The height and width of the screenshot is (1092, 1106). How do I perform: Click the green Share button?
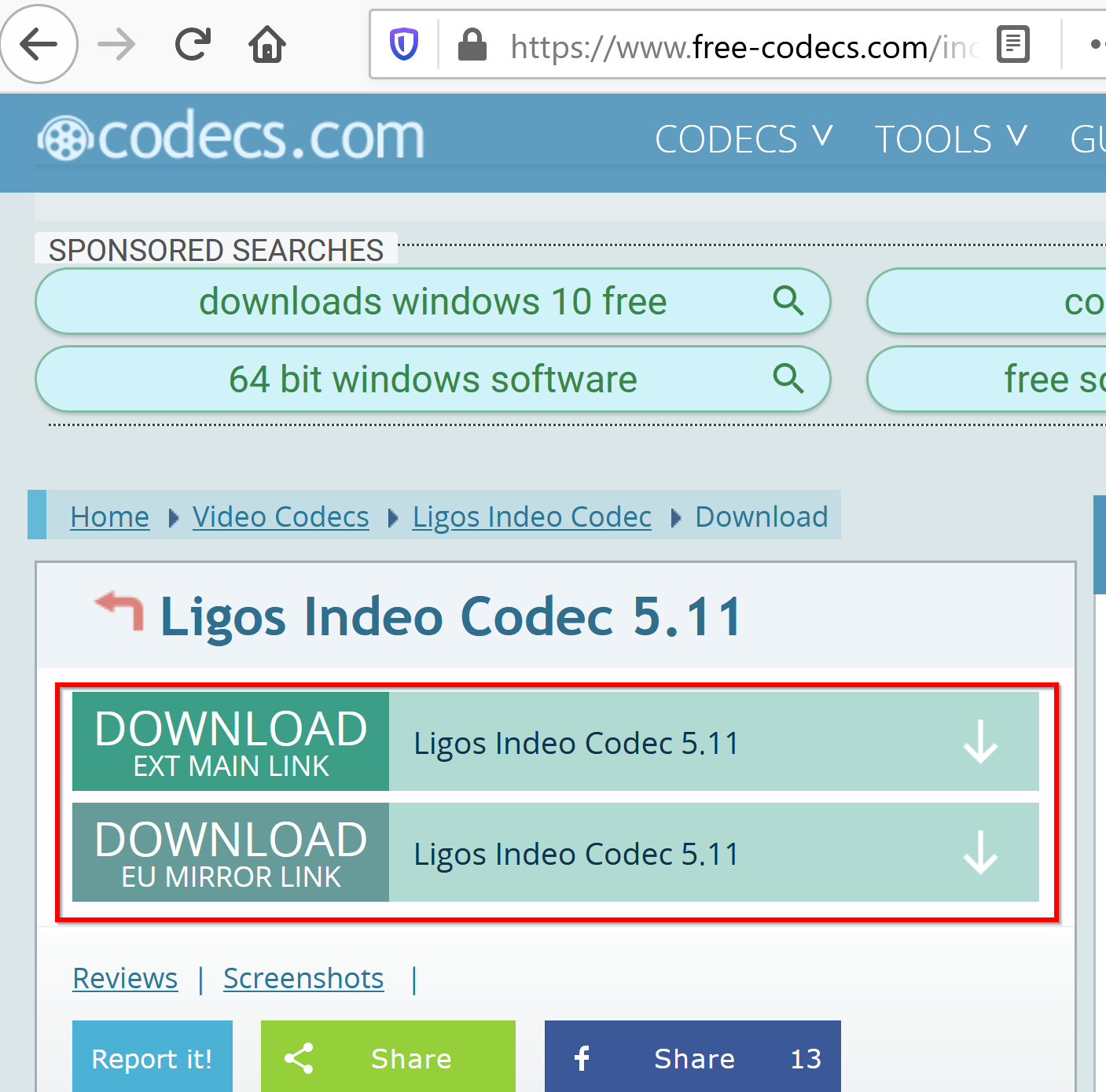[x=388, y=1057]
